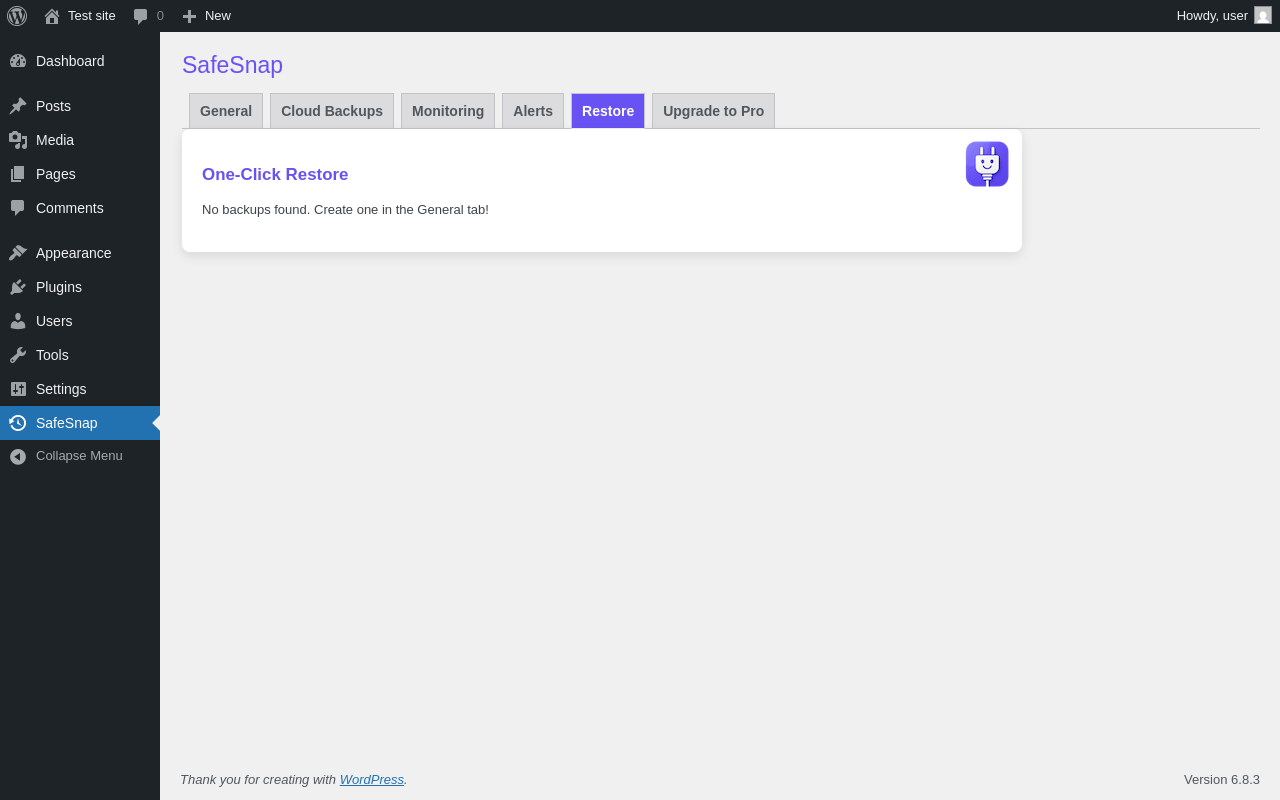The width and height of the screenshot is (1280, 800).
Task: Click the plus icon for New content
Action: point(189,16)
